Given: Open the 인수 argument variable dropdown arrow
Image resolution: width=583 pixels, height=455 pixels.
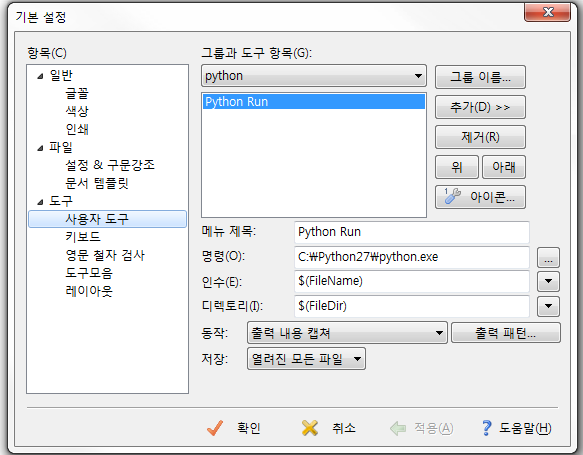Looking at the screenshot, I should (548, 281).
